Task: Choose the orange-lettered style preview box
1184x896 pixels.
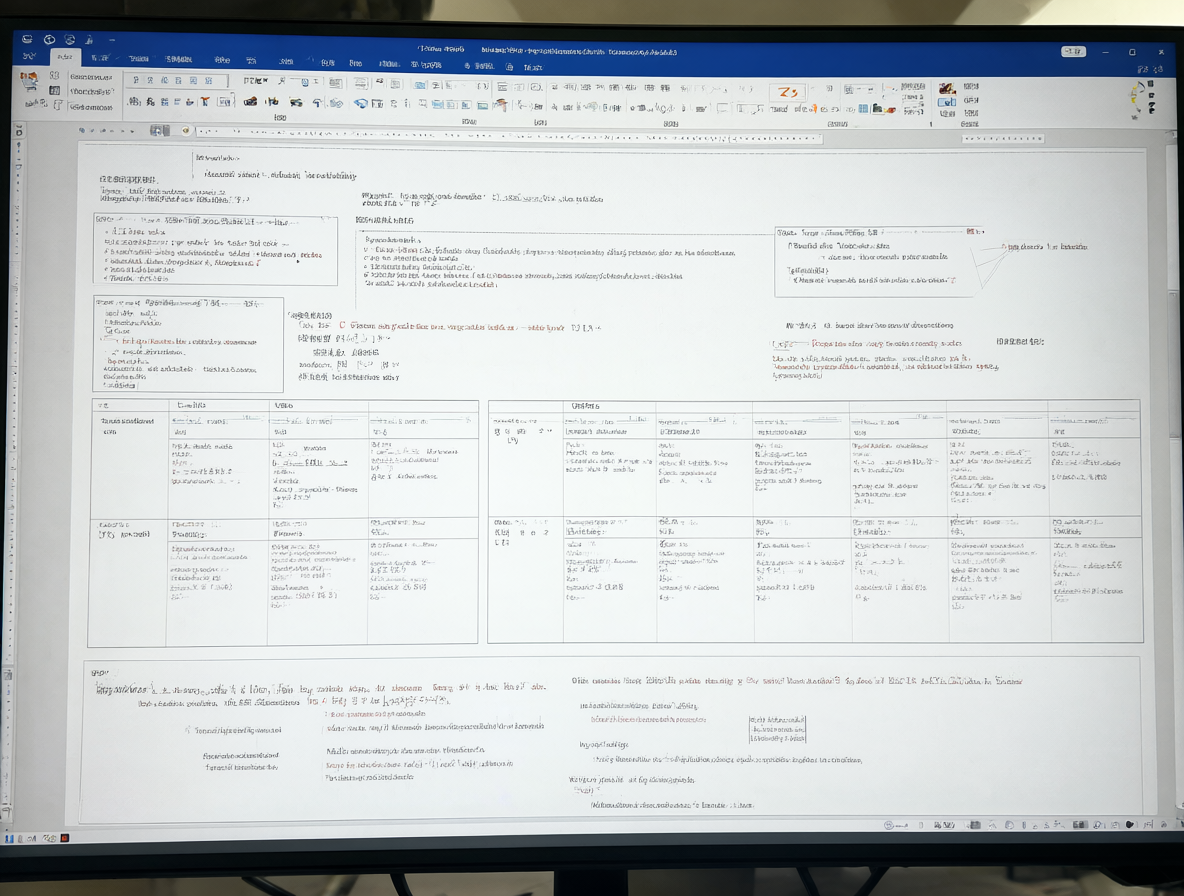Action: click(788, 92)
